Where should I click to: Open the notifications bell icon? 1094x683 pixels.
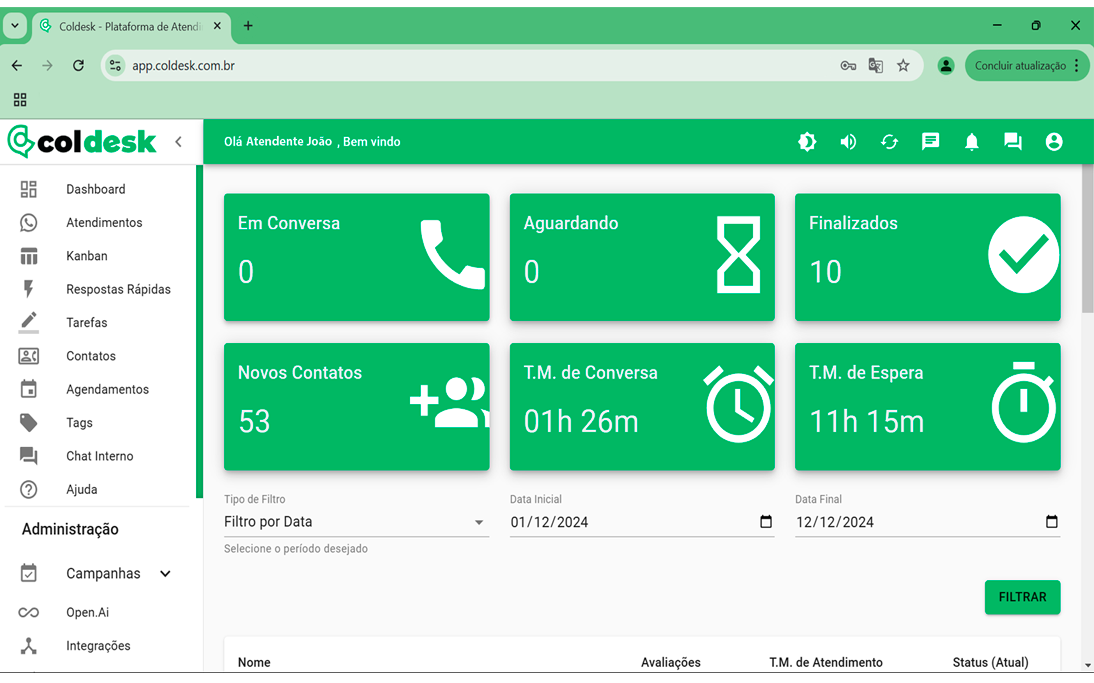(x=971, y=142)
